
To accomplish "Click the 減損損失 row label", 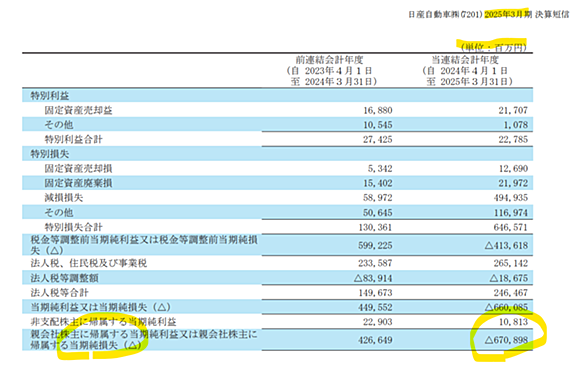I will point(64,198).
